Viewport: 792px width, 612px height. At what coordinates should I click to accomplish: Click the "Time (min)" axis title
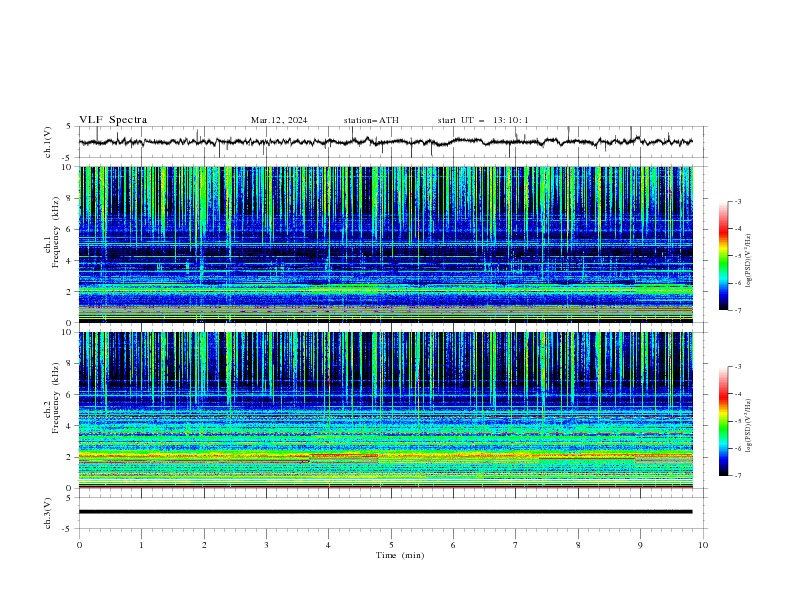(400, 555)
